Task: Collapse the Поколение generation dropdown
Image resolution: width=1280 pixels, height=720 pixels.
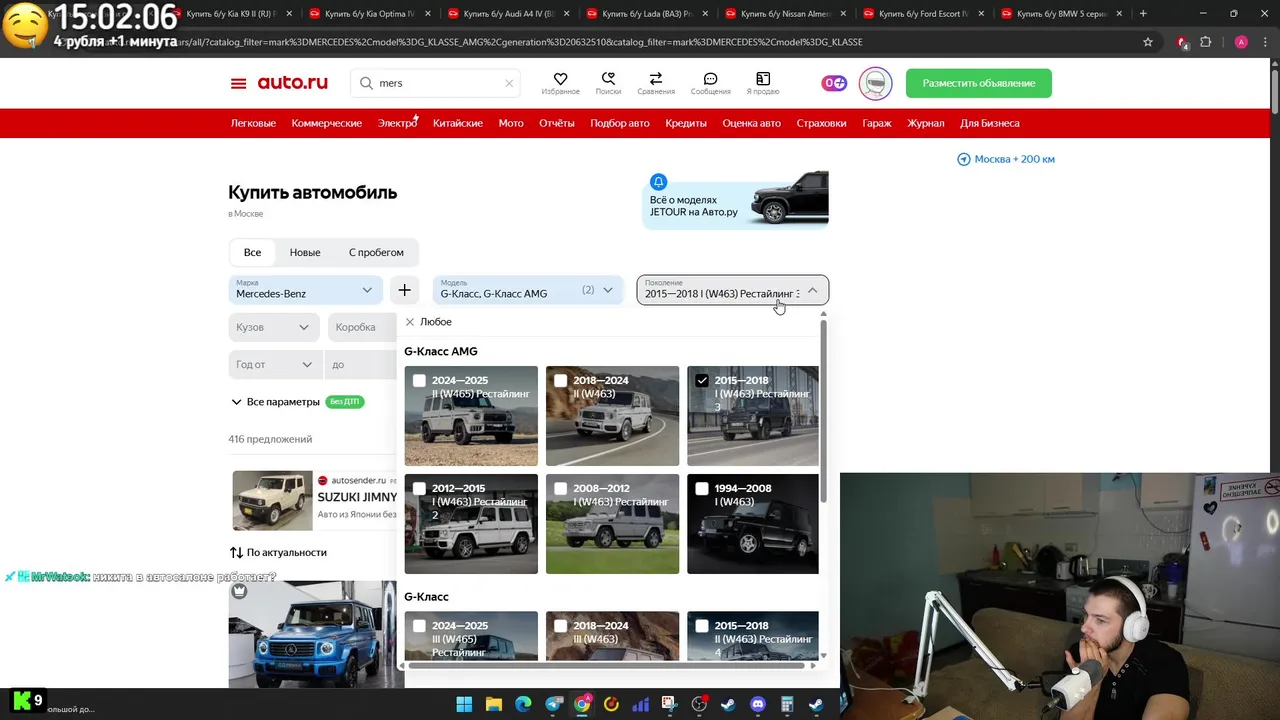Action: click(733, 290)
